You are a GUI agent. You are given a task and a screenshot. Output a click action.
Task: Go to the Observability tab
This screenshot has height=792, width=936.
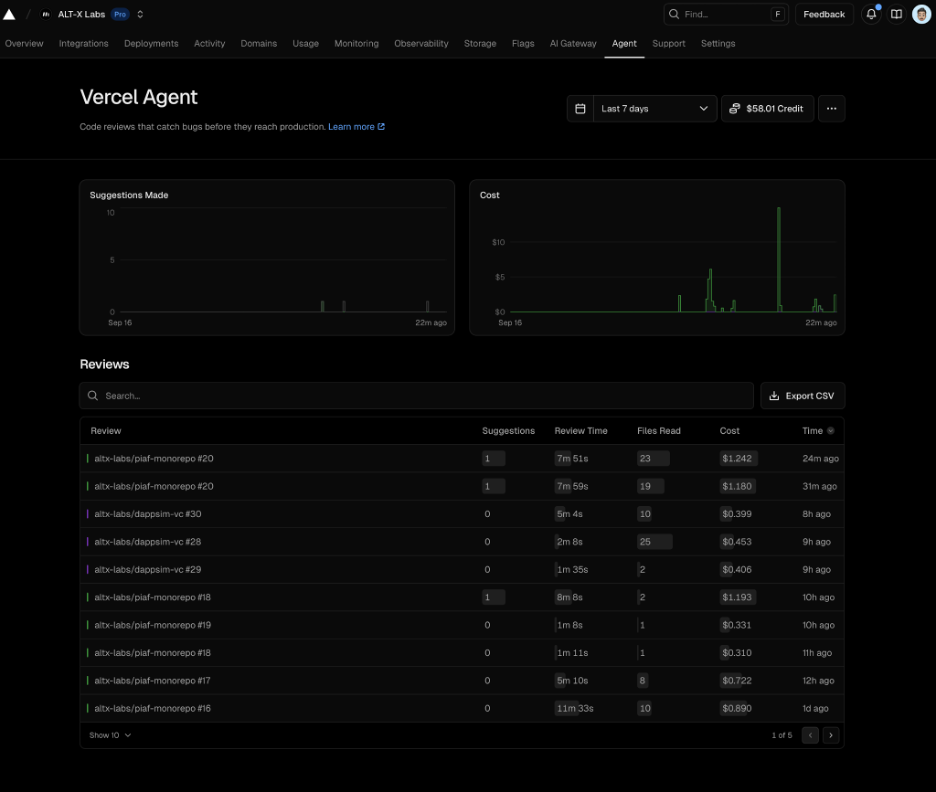[x=421, y=44]
